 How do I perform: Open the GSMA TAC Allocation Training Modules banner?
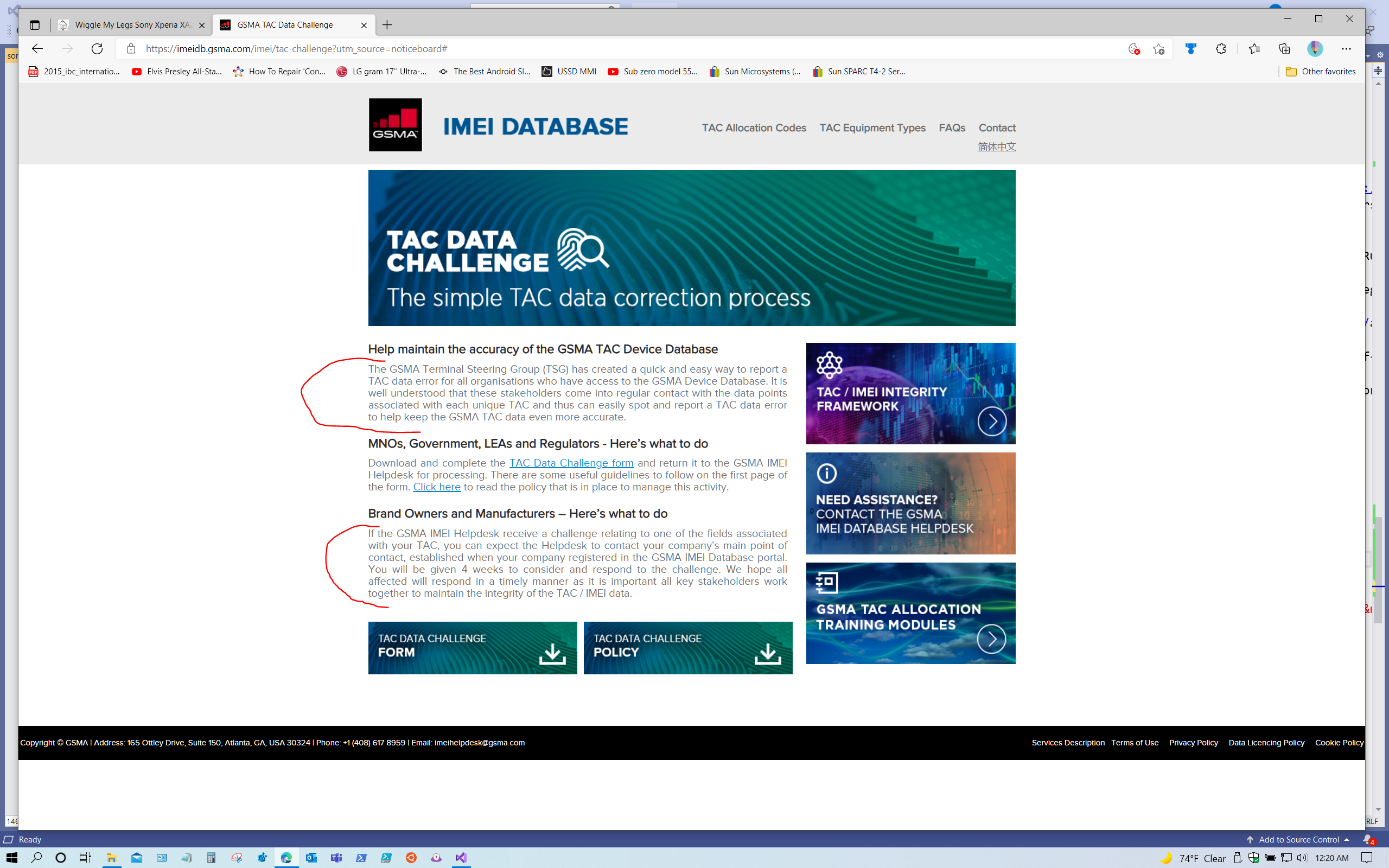(910, 613)
